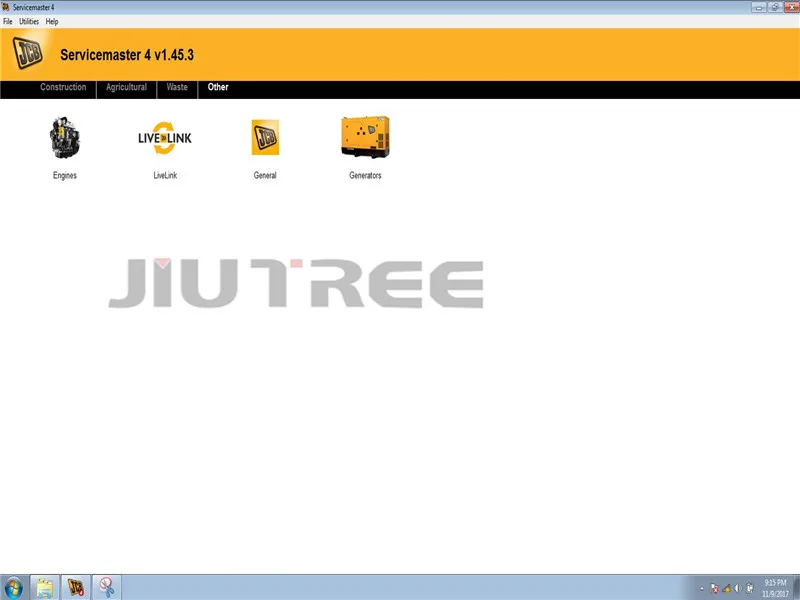This screenshot has height=600, width=800.
Task: Open the Help menu
Action: tap(52, 21)
